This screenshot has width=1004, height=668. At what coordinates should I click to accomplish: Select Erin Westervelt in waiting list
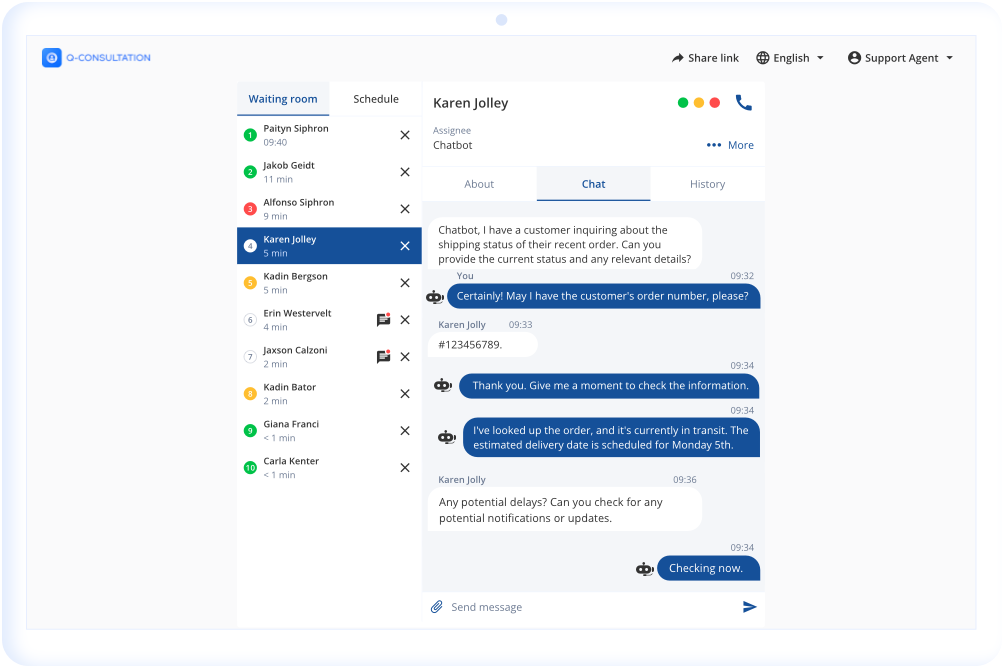(329, 320)
